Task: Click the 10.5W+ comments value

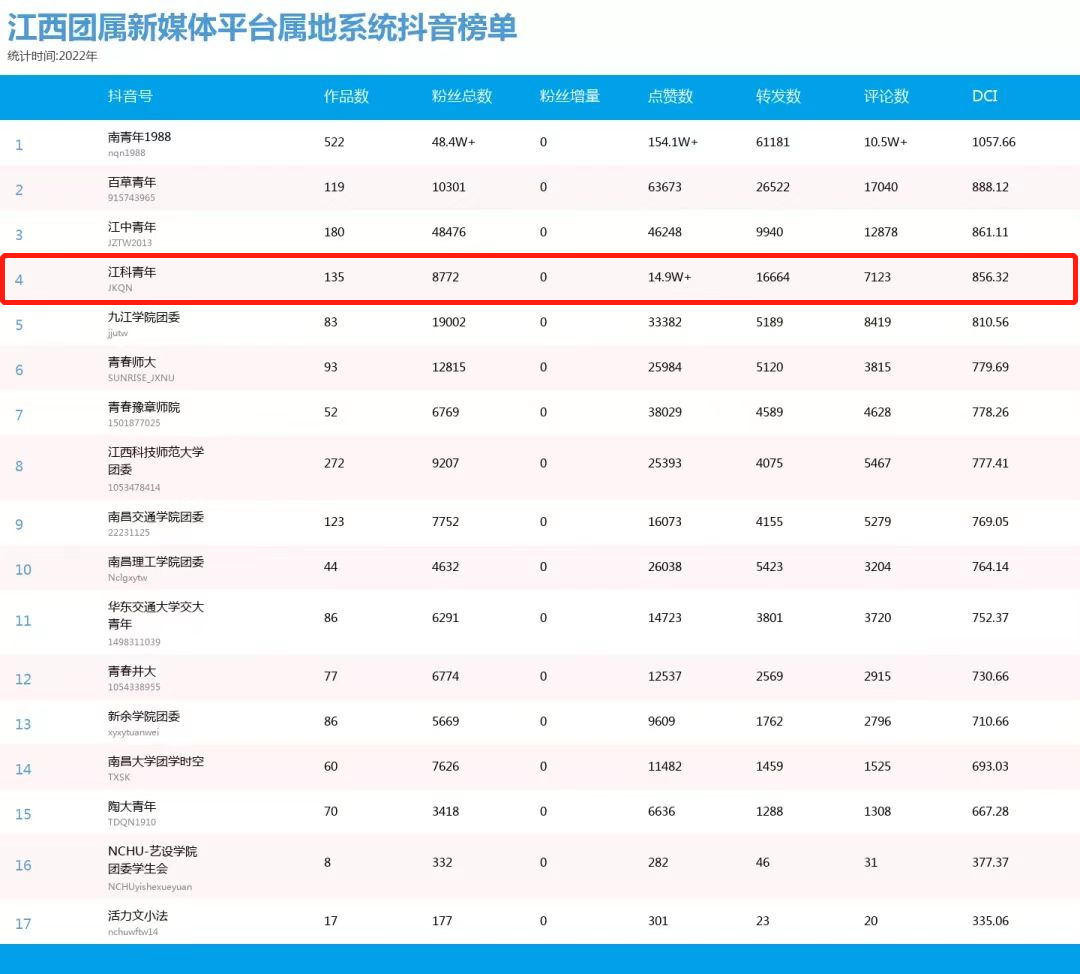Action: (x=886, y=142)
